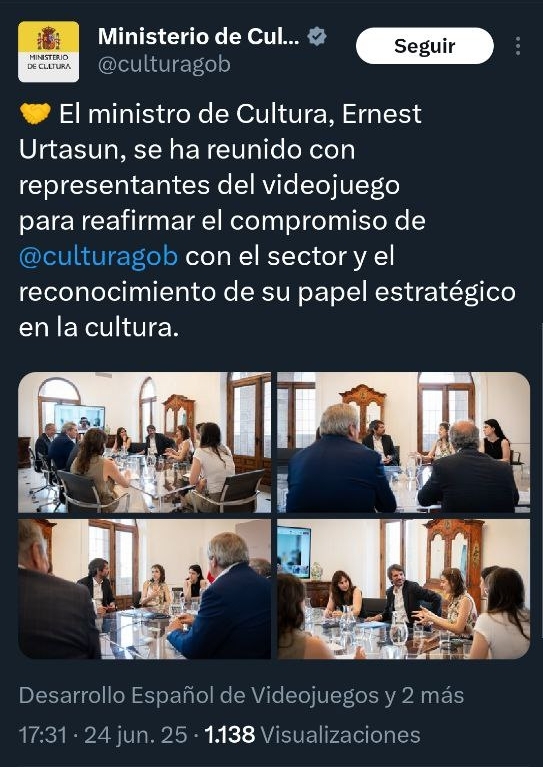Click the word 'Visualizaciones' at the bottom
Screen dimensions: 543x767
point(340,735)
